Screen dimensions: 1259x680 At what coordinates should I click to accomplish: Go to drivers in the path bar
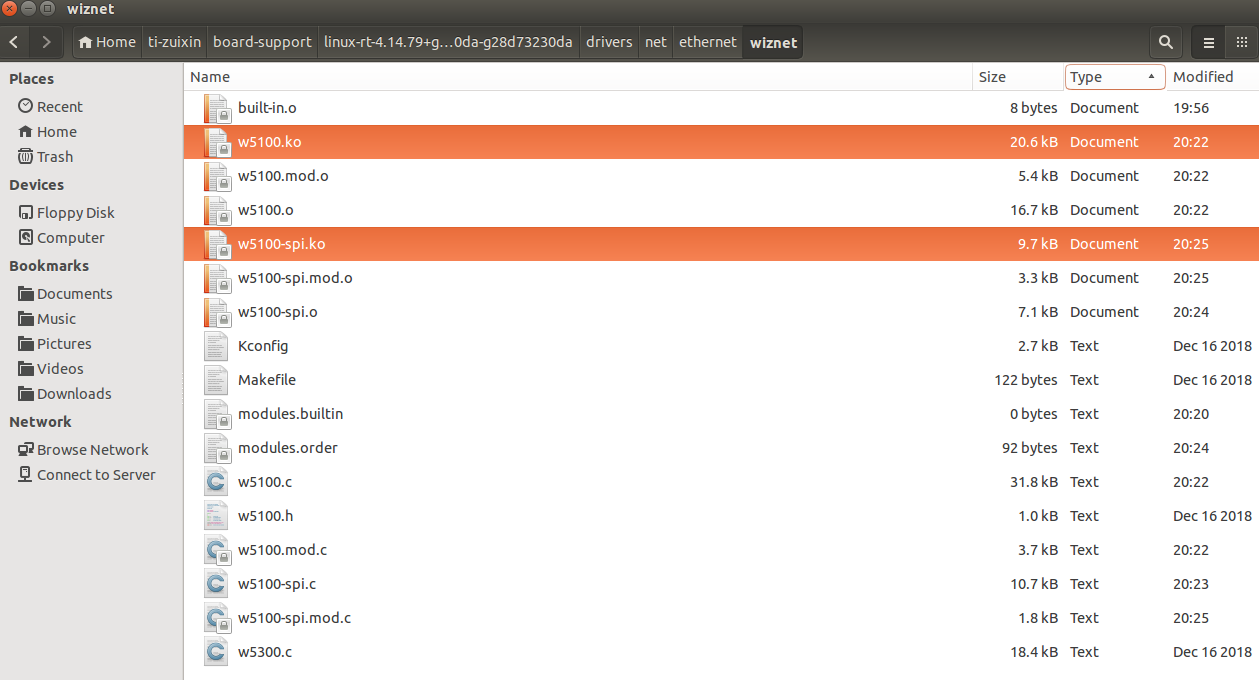tap(609, 42)
